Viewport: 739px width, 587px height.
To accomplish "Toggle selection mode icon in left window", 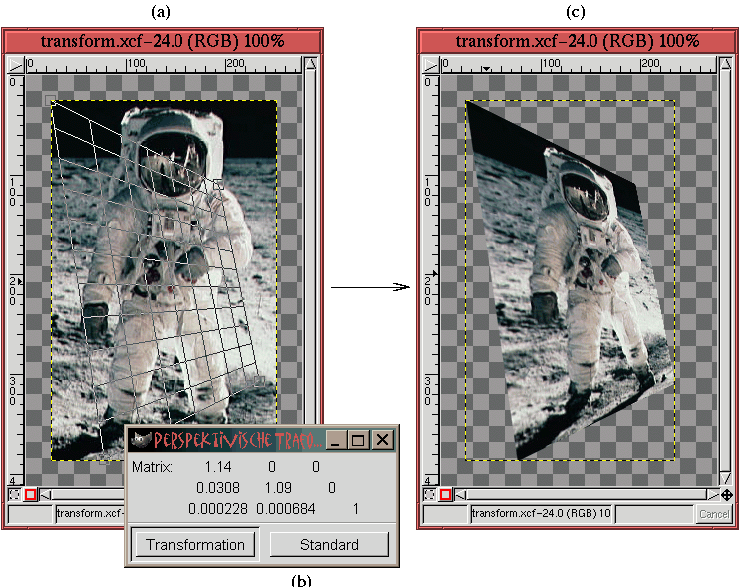I will (15, 494).
